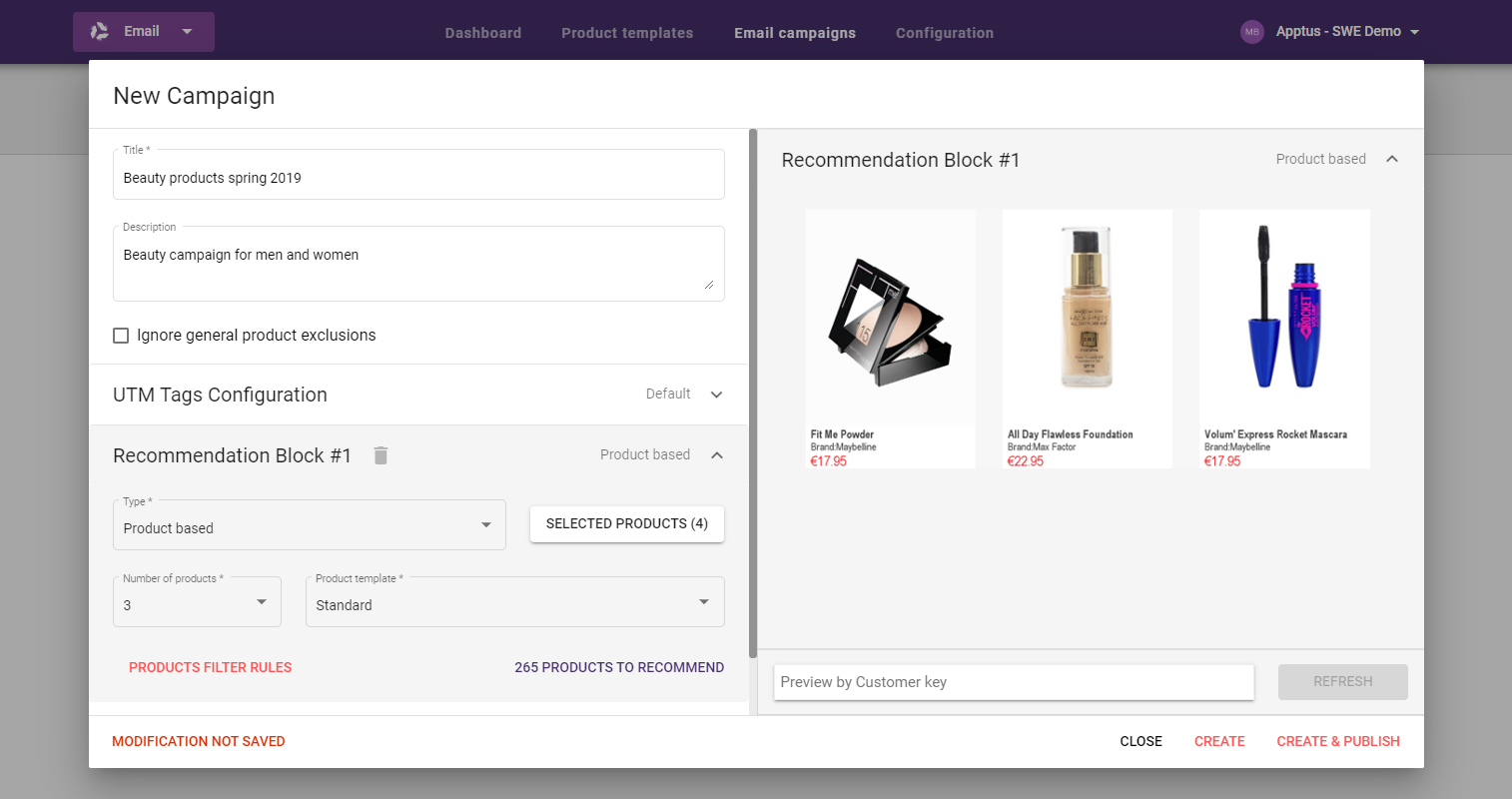This screenshot has width=1512, height=799.
Task: Collapse Recommendation Block #1 in the form
Action: click(717, 455)
